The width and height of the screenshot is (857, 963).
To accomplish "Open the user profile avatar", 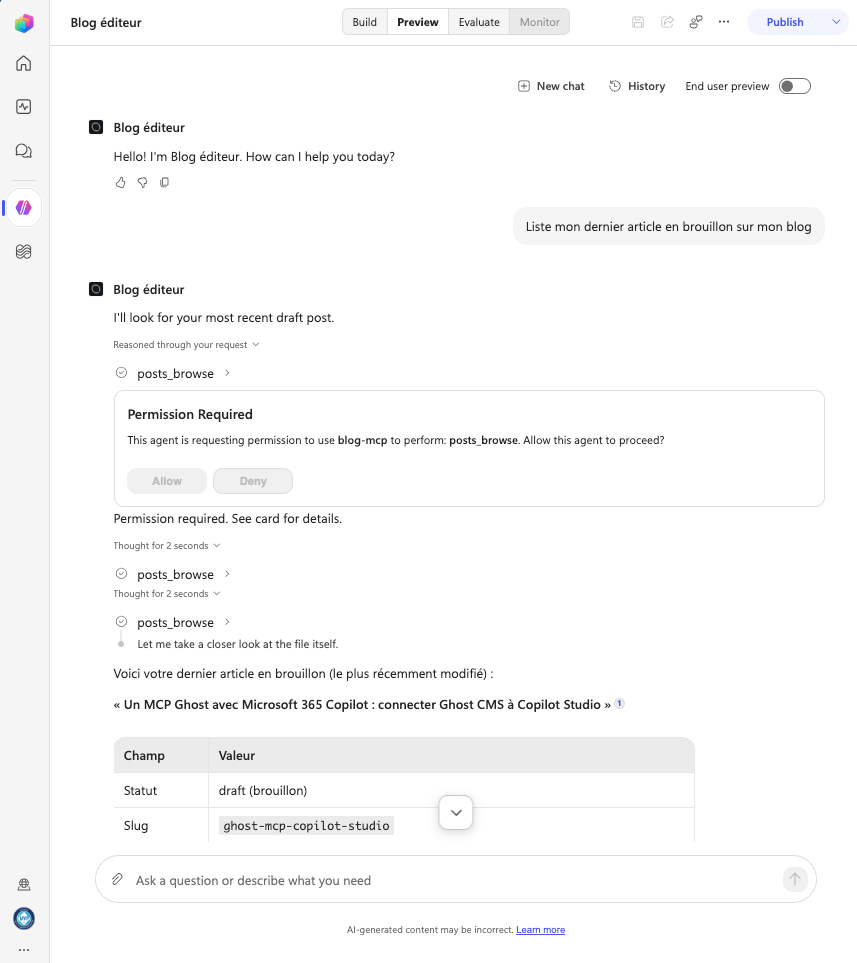I will pos(24,919).
